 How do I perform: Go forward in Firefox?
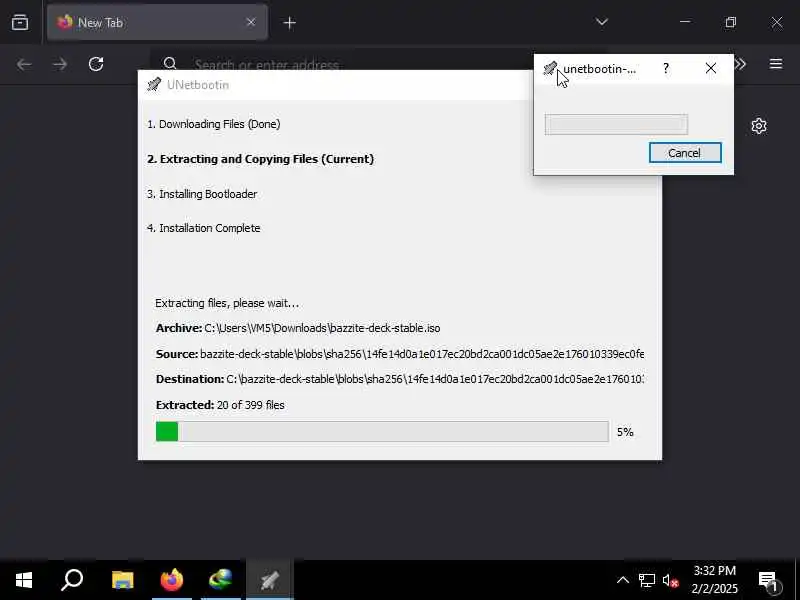coord(60,64)
